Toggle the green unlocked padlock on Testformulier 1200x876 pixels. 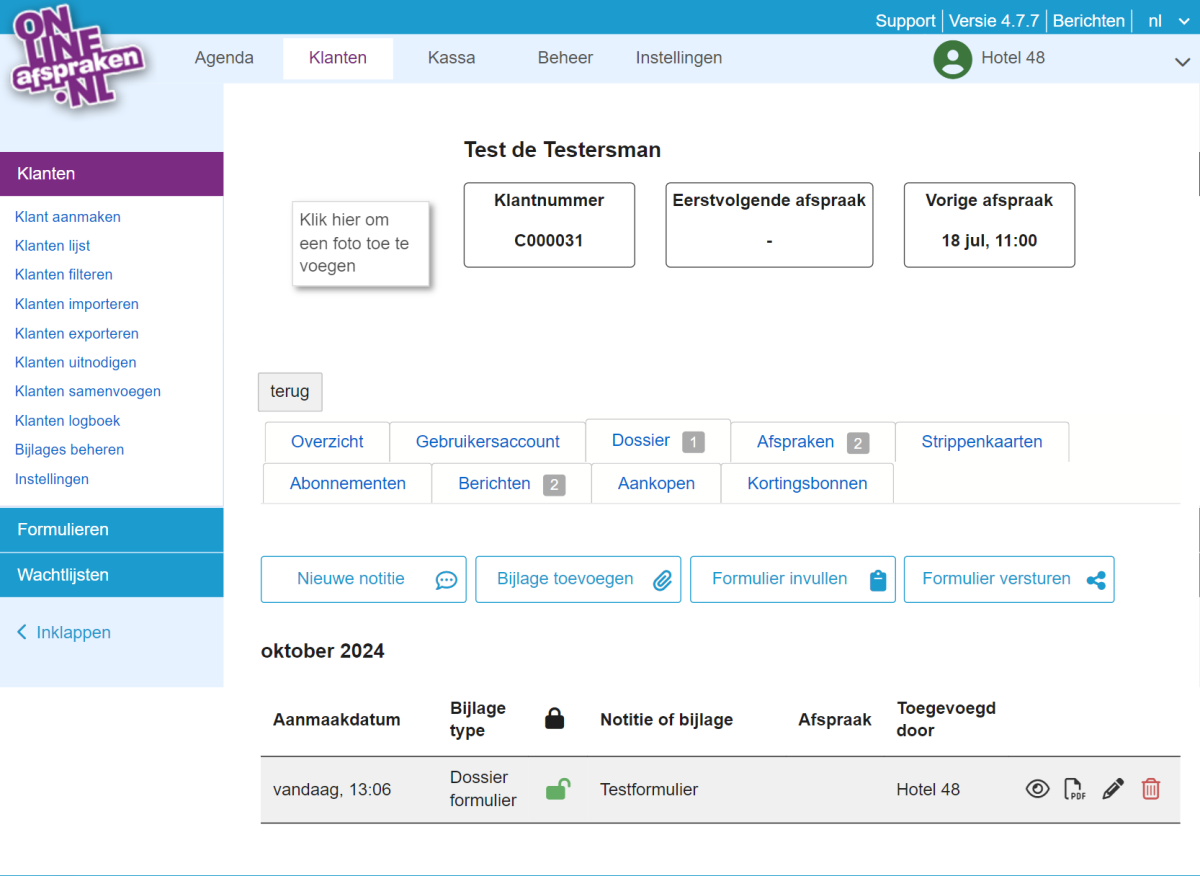click(x=557, y=789)
